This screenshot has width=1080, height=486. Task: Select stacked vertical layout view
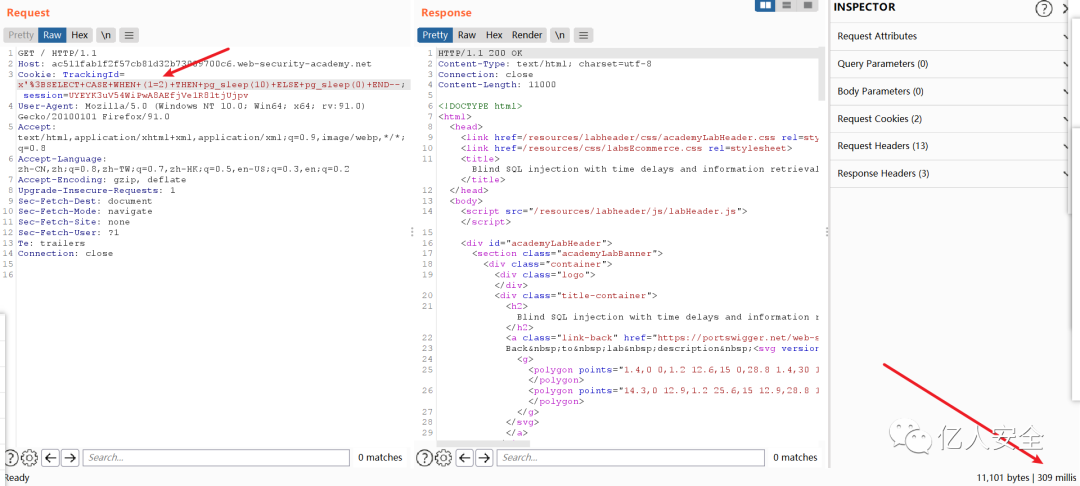786,6
